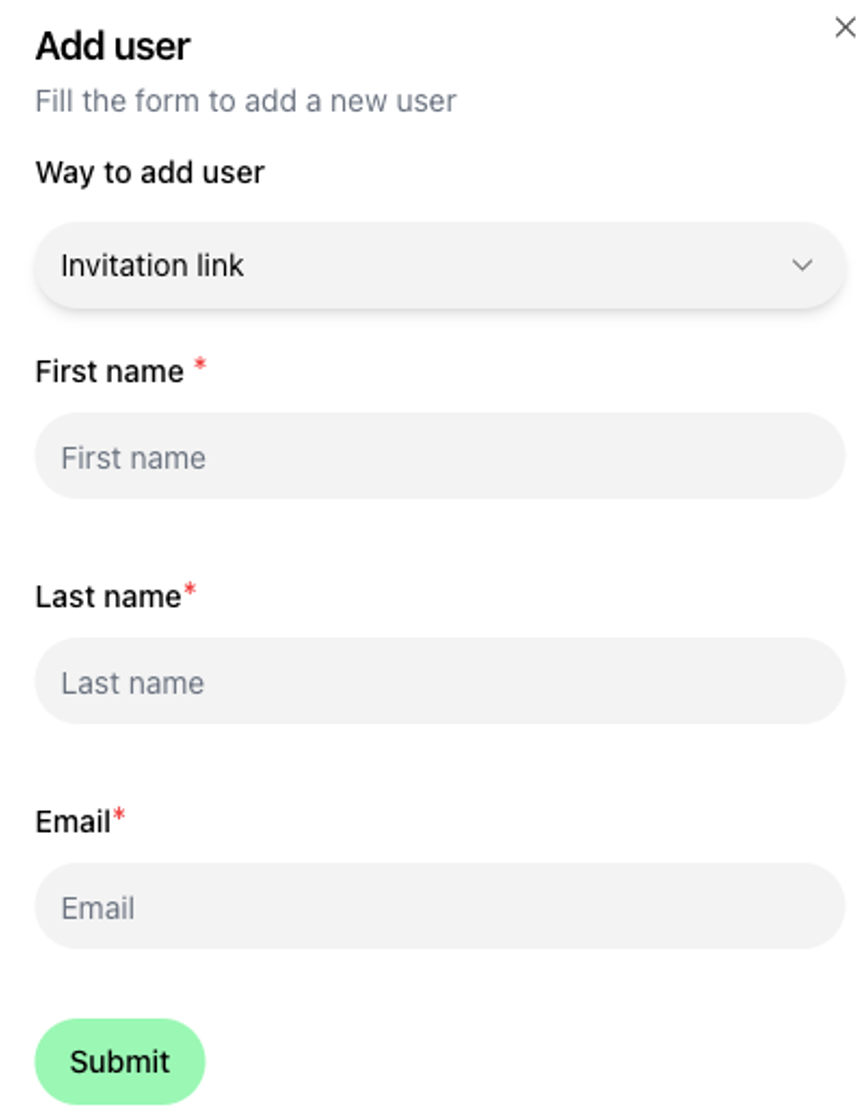This screenshot has height=1117, width=861.
Task: Click inside the Last name field
Action: (440, 681)
